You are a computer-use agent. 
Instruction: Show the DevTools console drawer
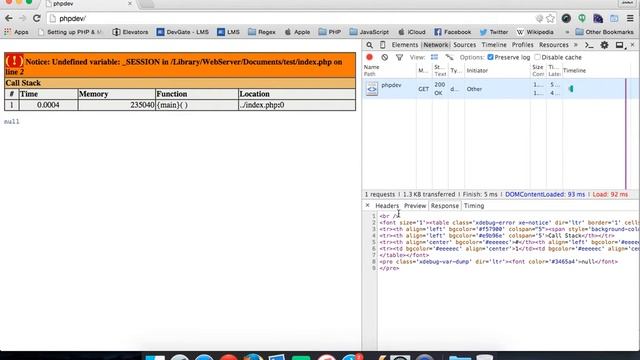589,45
